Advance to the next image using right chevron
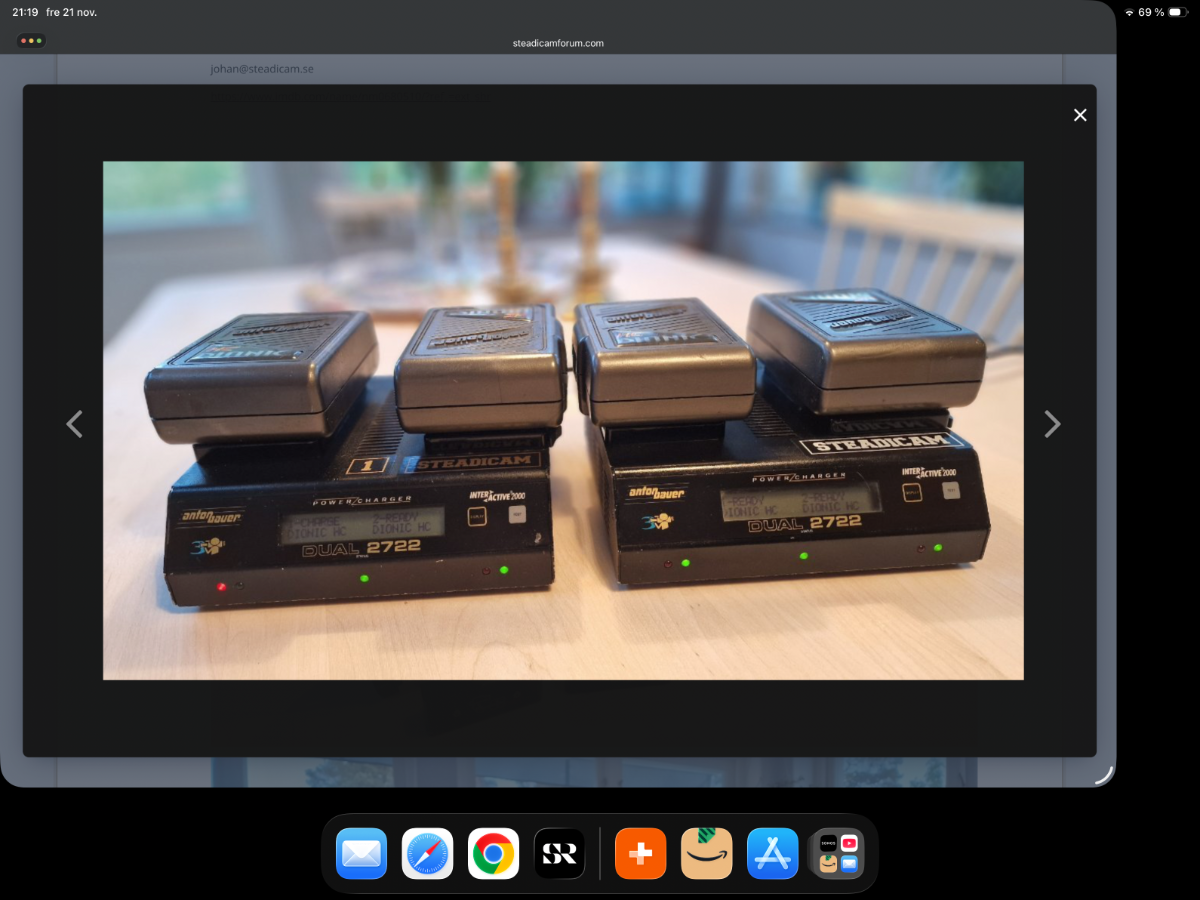1200x900 pixels. (1052, 424)
